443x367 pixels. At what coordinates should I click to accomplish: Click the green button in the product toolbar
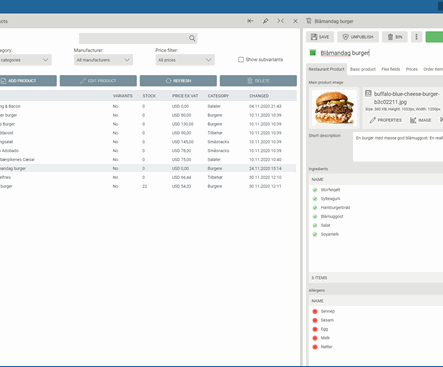434,37
